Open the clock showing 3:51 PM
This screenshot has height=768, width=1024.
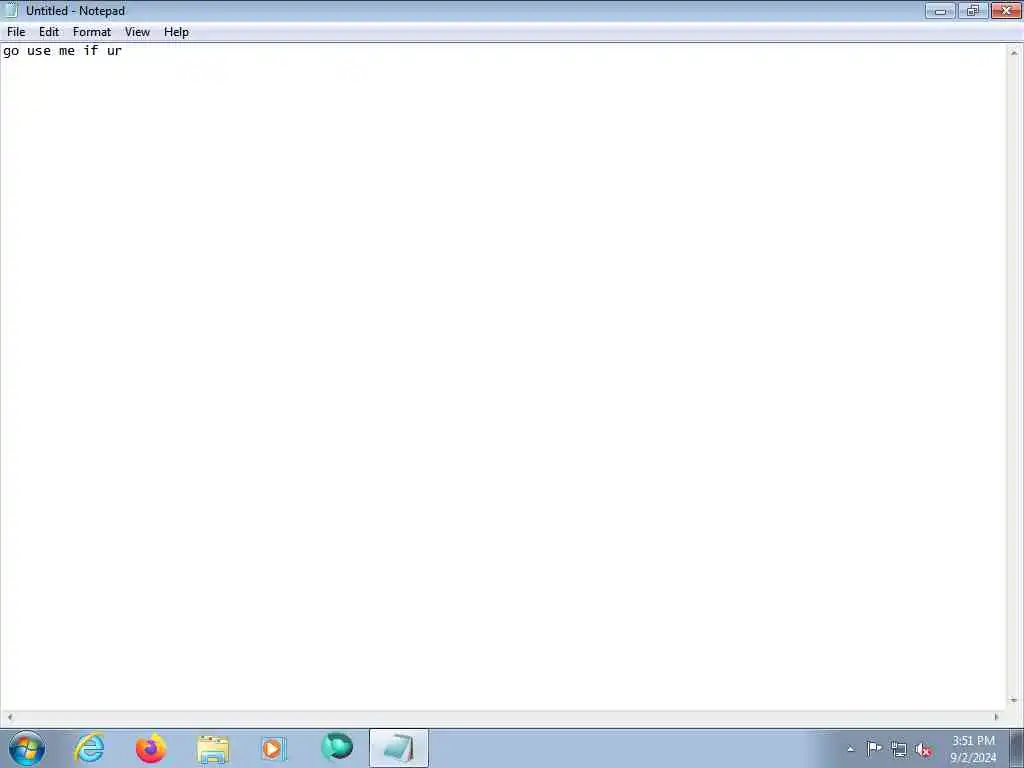pyautogui.click(x=973, y=749)
